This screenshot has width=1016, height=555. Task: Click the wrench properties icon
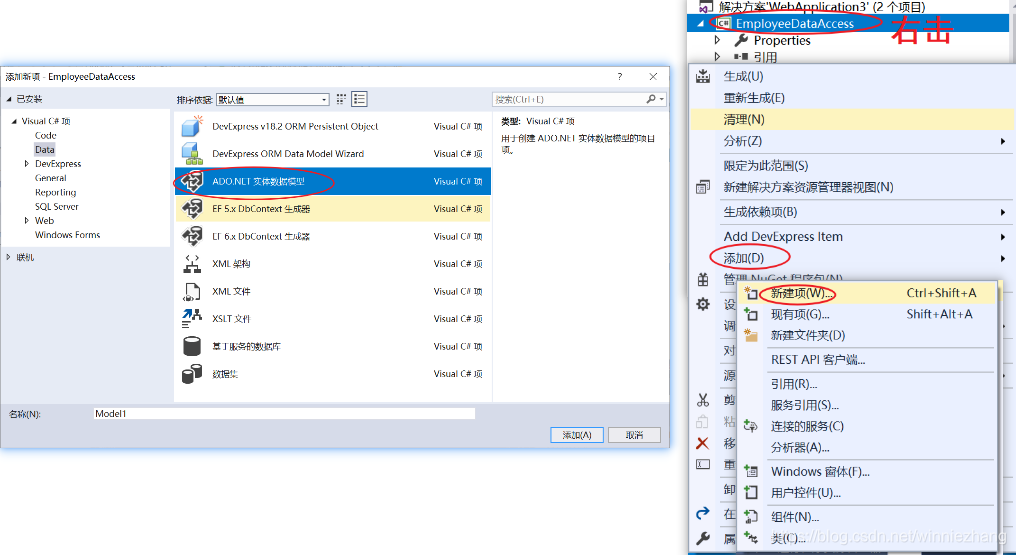tap(703, 538)
